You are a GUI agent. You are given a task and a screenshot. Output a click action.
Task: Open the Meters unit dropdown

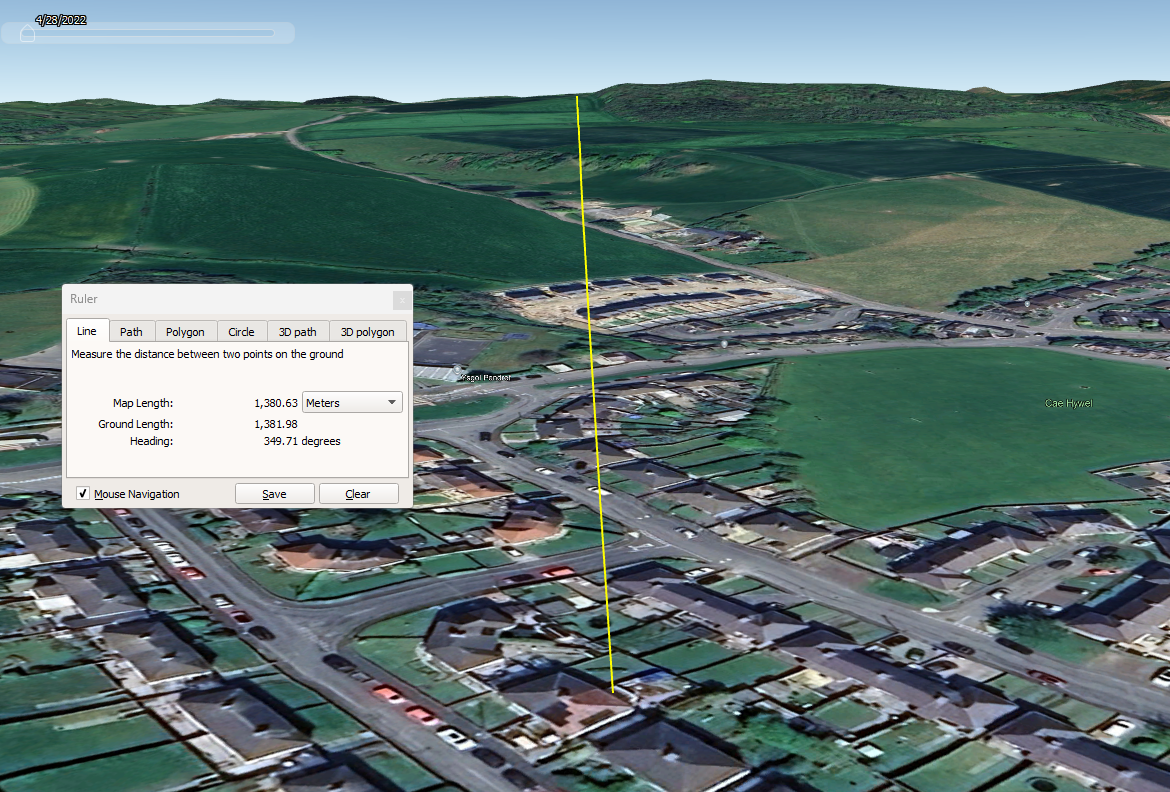click(x=352, y=403)
